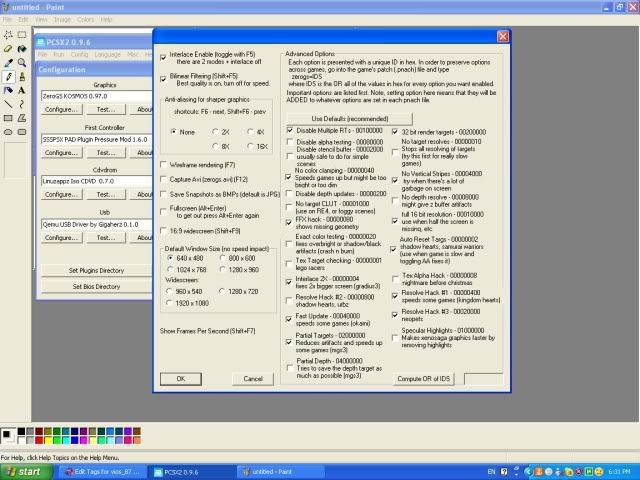Open Paint's Colors menu

click(x=85, y=20)
